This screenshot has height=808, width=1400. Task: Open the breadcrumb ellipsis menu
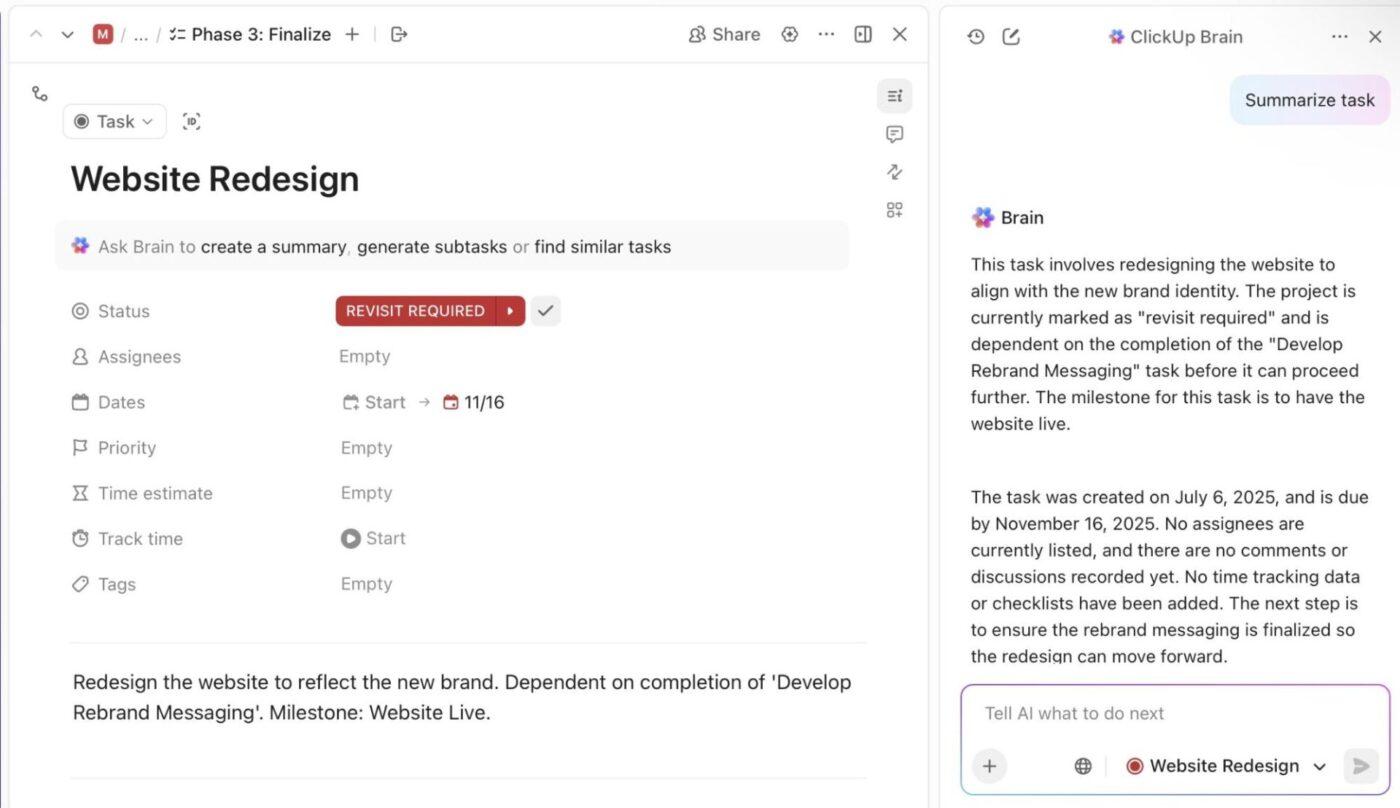pos(141,34)
